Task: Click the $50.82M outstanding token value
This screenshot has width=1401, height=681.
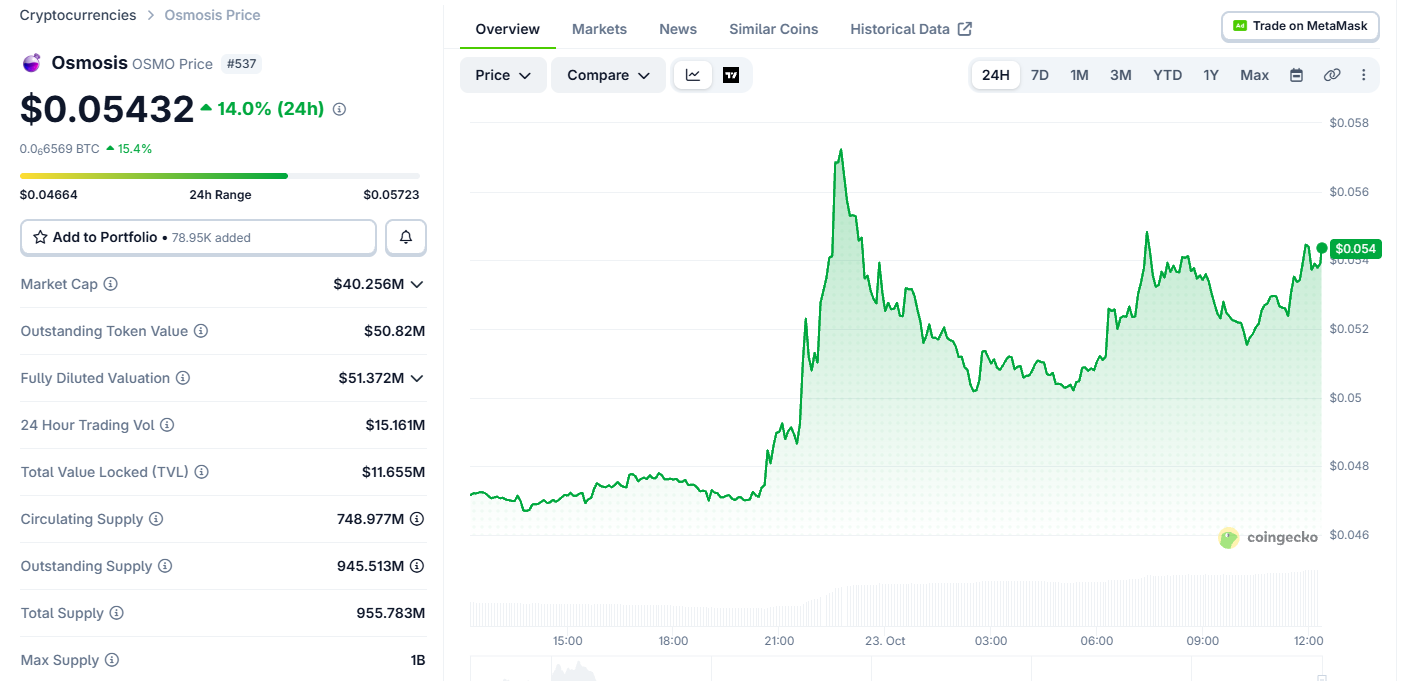Action: point(394,331)
